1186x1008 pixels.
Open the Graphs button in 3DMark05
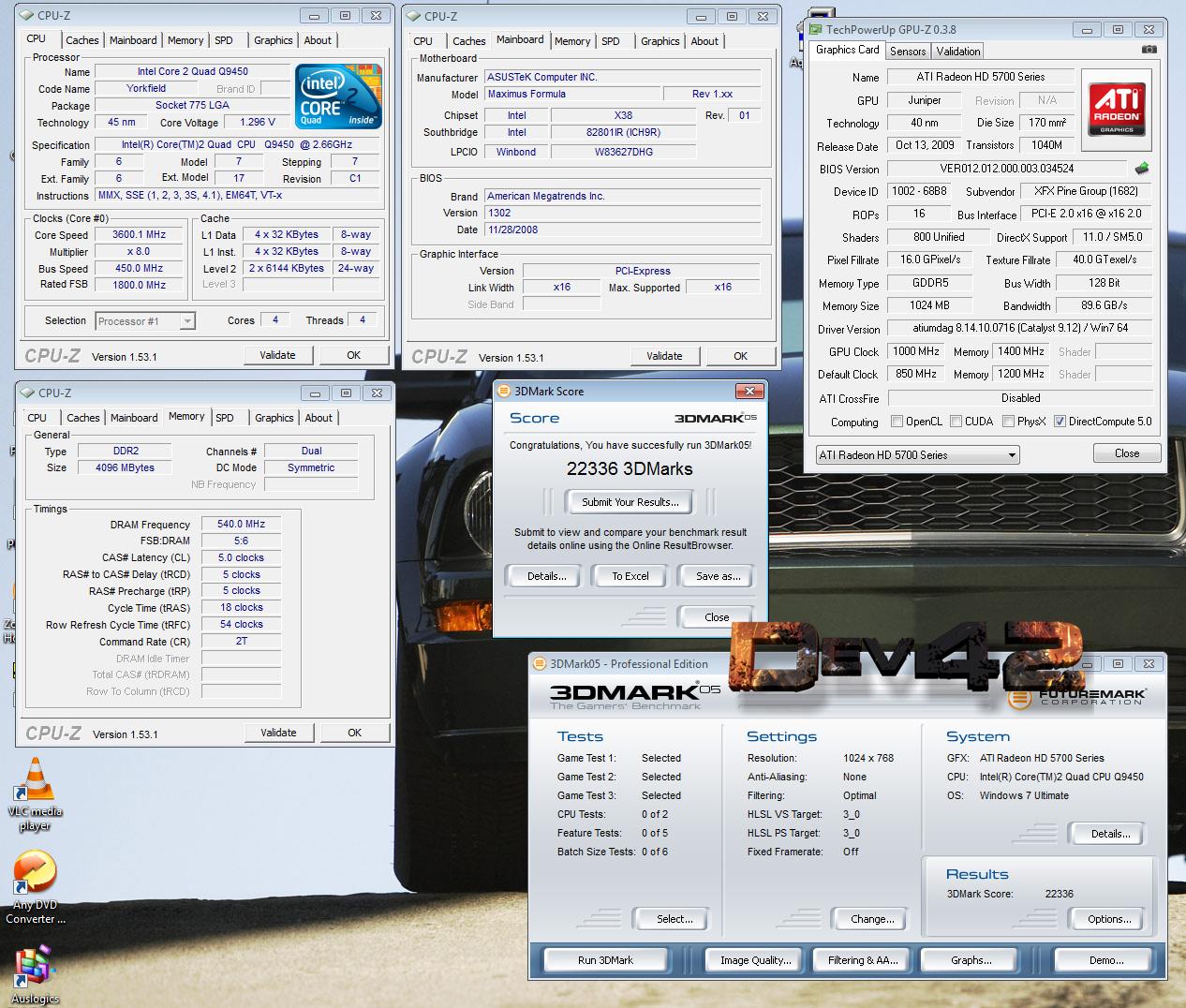971,960
